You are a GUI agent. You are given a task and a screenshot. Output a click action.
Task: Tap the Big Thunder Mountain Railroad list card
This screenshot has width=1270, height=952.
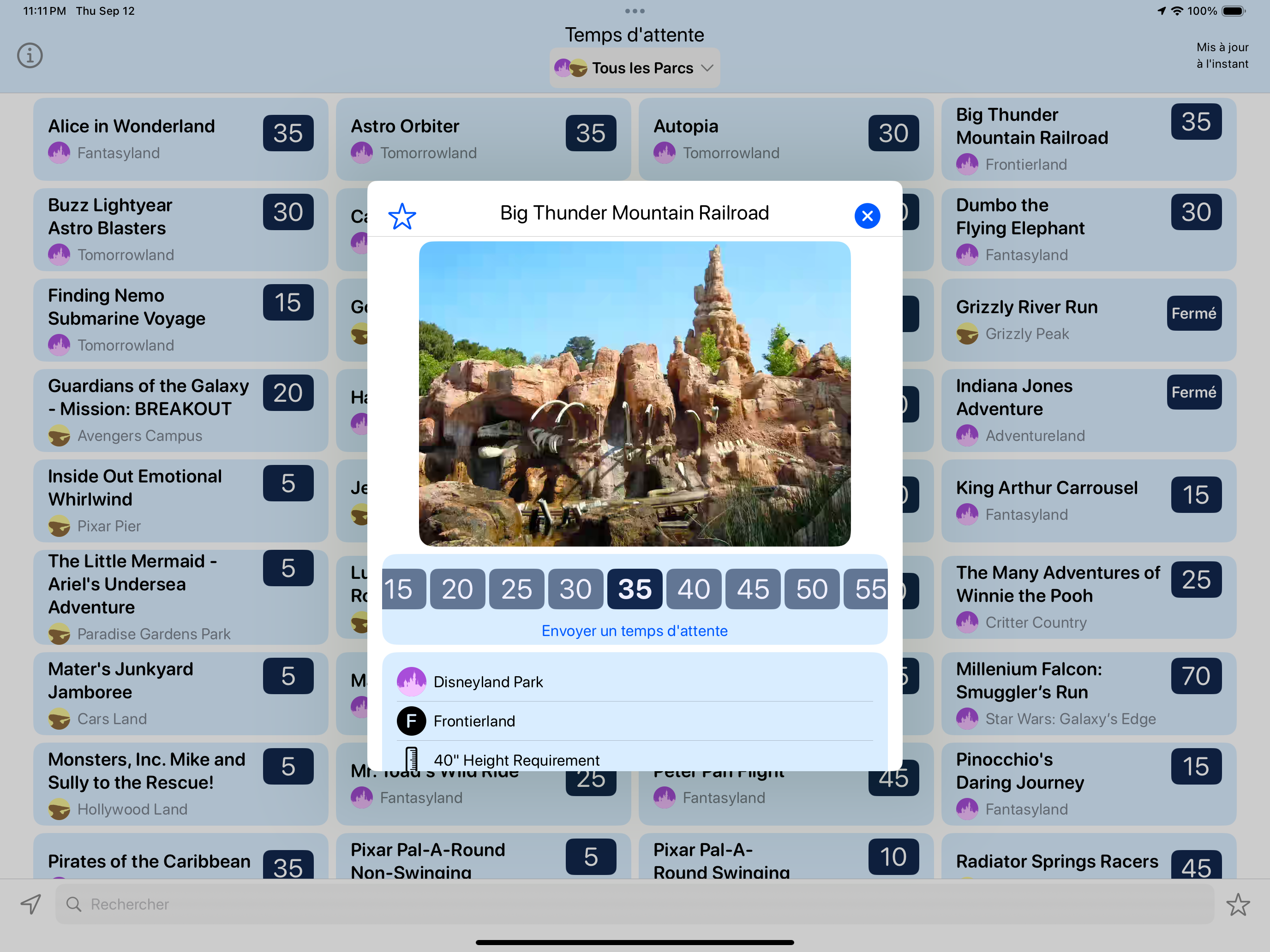point(1089,139)
